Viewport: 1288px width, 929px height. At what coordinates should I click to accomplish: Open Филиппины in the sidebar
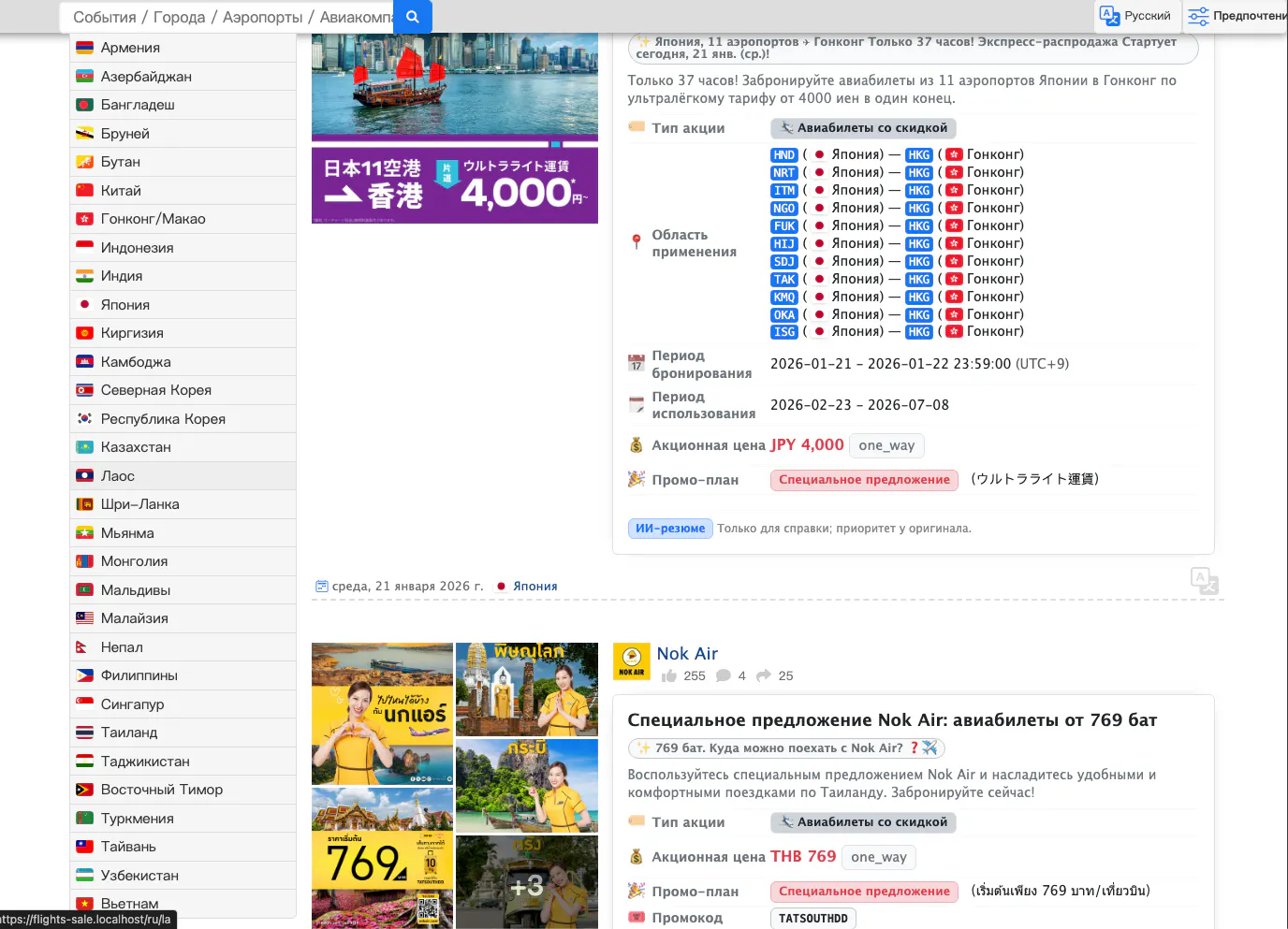183,675
